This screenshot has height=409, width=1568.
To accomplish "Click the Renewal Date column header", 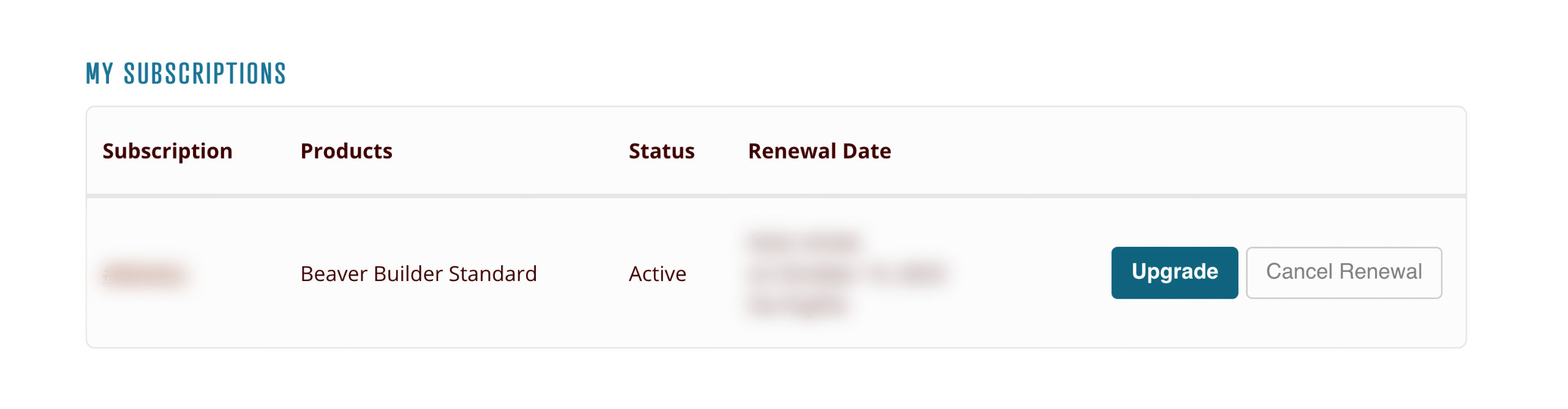I will [819, 151].
